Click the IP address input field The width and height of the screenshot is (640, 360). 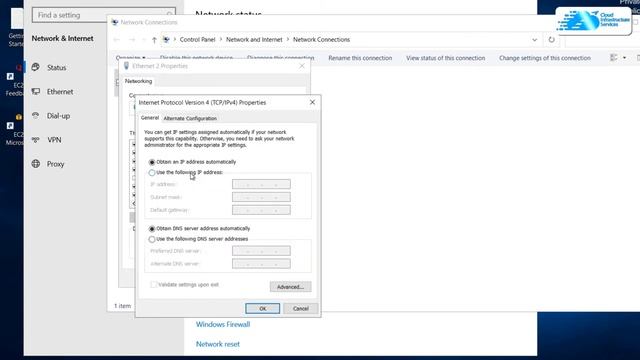pos(261,184)
